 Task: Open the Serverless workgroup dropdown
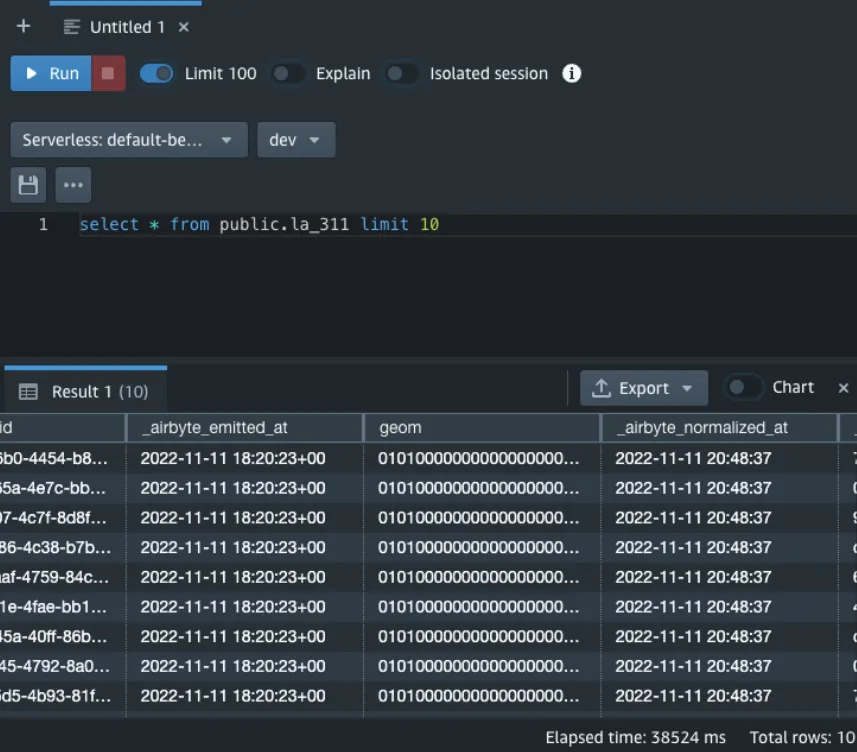coord(128,140)
